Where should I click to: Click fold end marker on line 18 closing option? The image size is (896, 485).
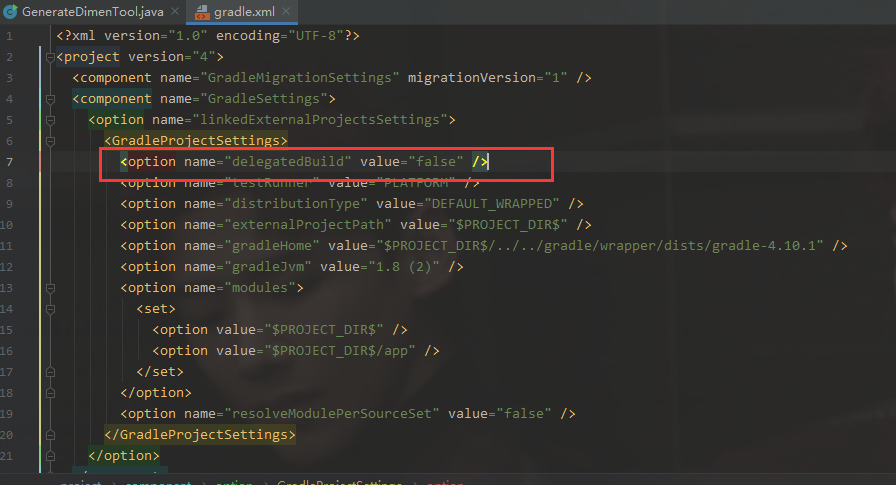[x=50, y=393]
